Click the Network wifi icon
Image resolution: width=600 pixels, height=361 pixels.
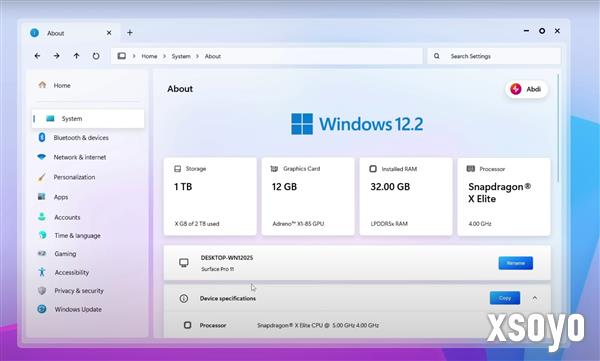click(41, 157)
